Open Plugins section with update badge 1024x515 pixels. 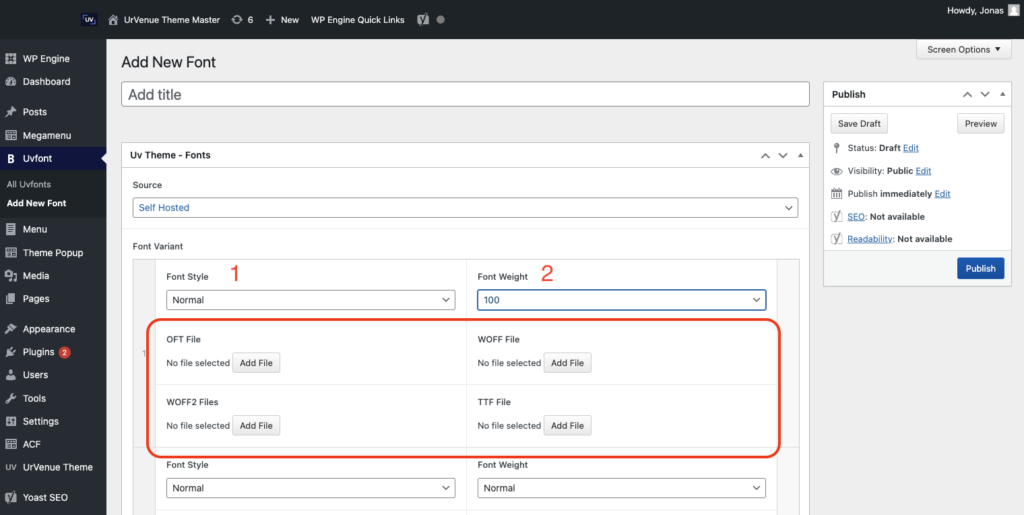point(38,352)
